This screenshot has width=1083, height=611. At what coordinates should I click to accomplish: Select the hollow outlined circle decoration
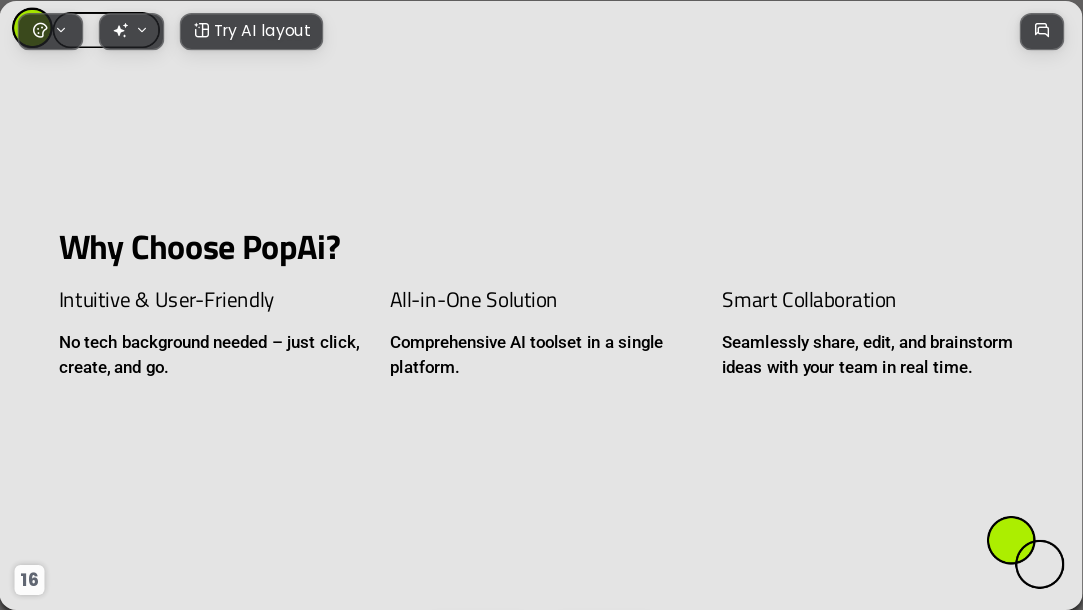[1039, 564]
